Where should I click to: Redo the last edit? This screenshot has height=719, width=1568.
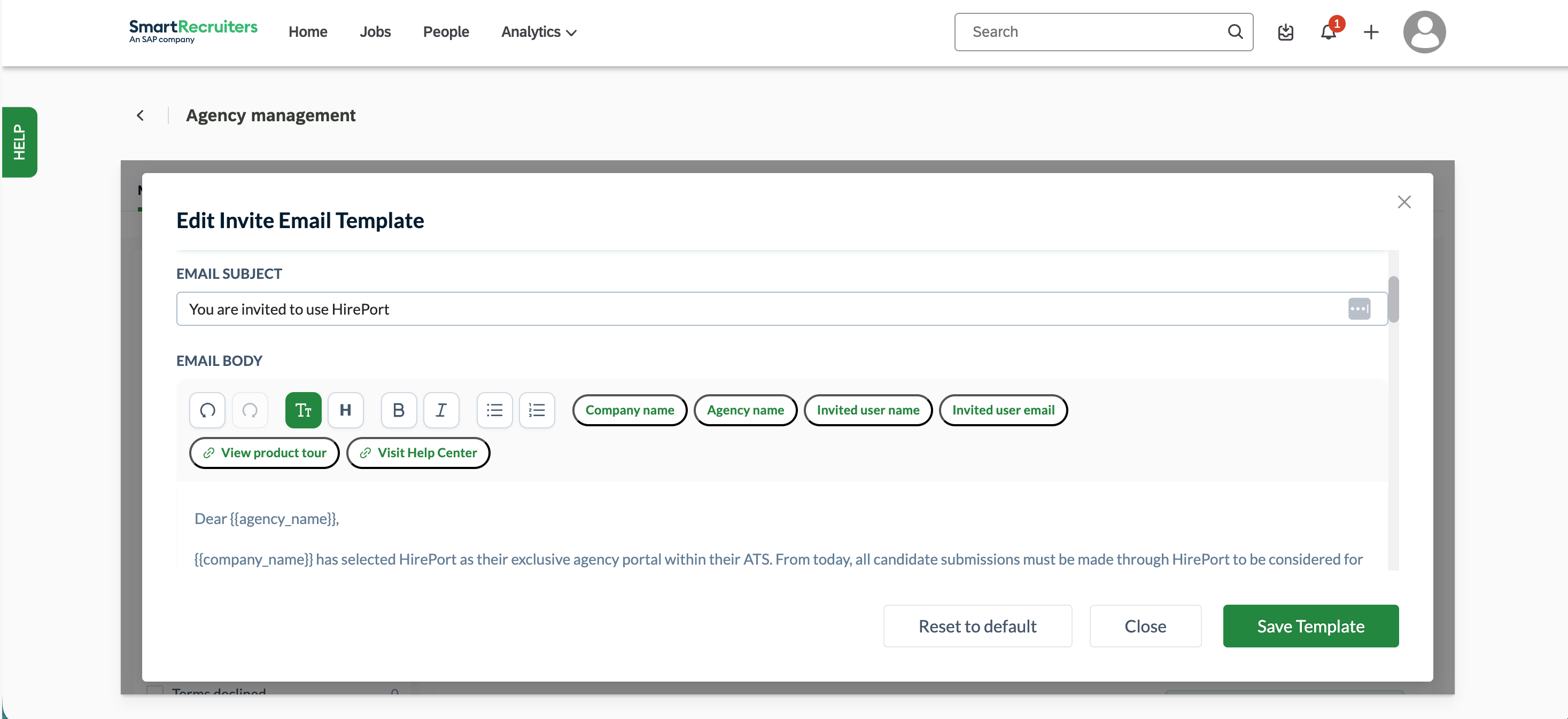[250, 410]
